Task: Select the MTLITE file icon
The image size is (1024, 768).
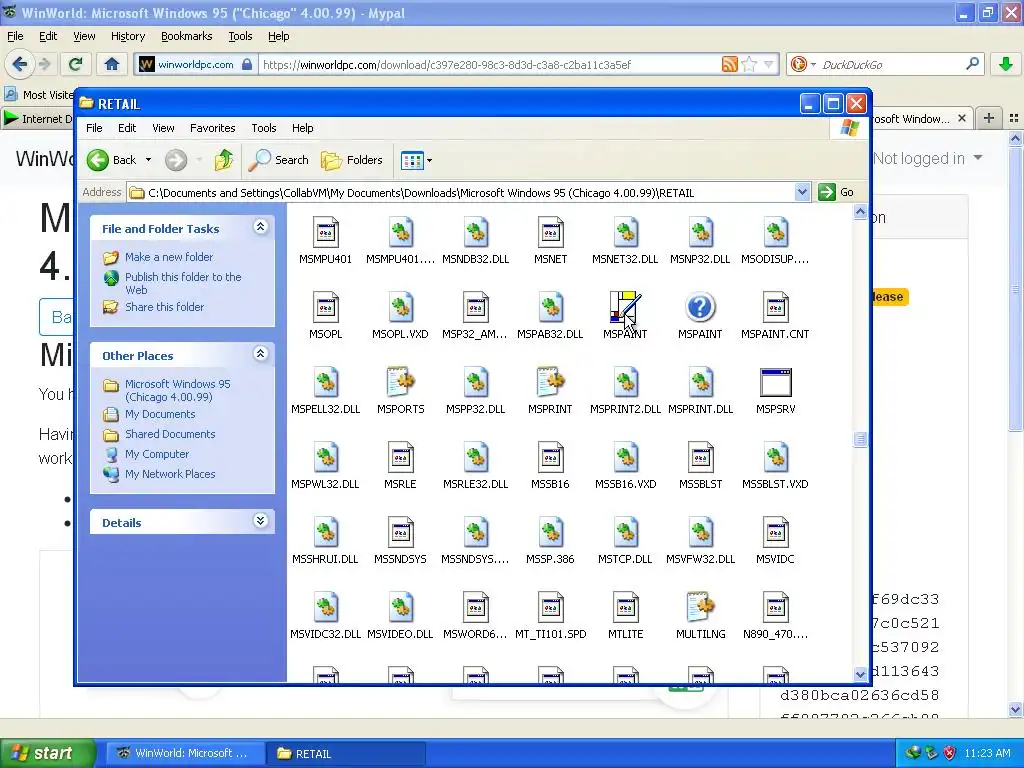Action: click(x=625, y=607)
